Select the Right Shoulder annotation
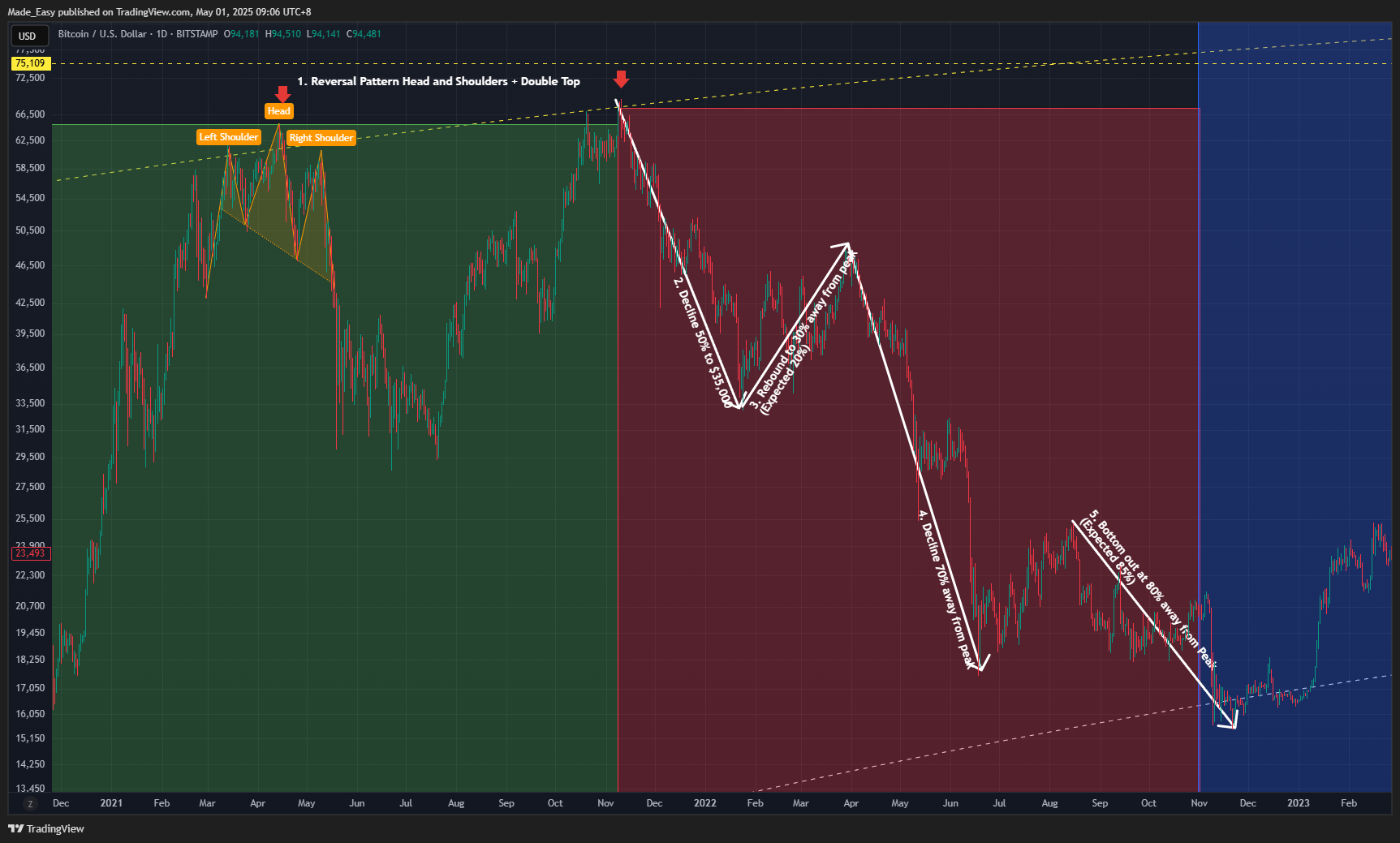Screen dimensions: 1400x843 (x=321, y=138)
